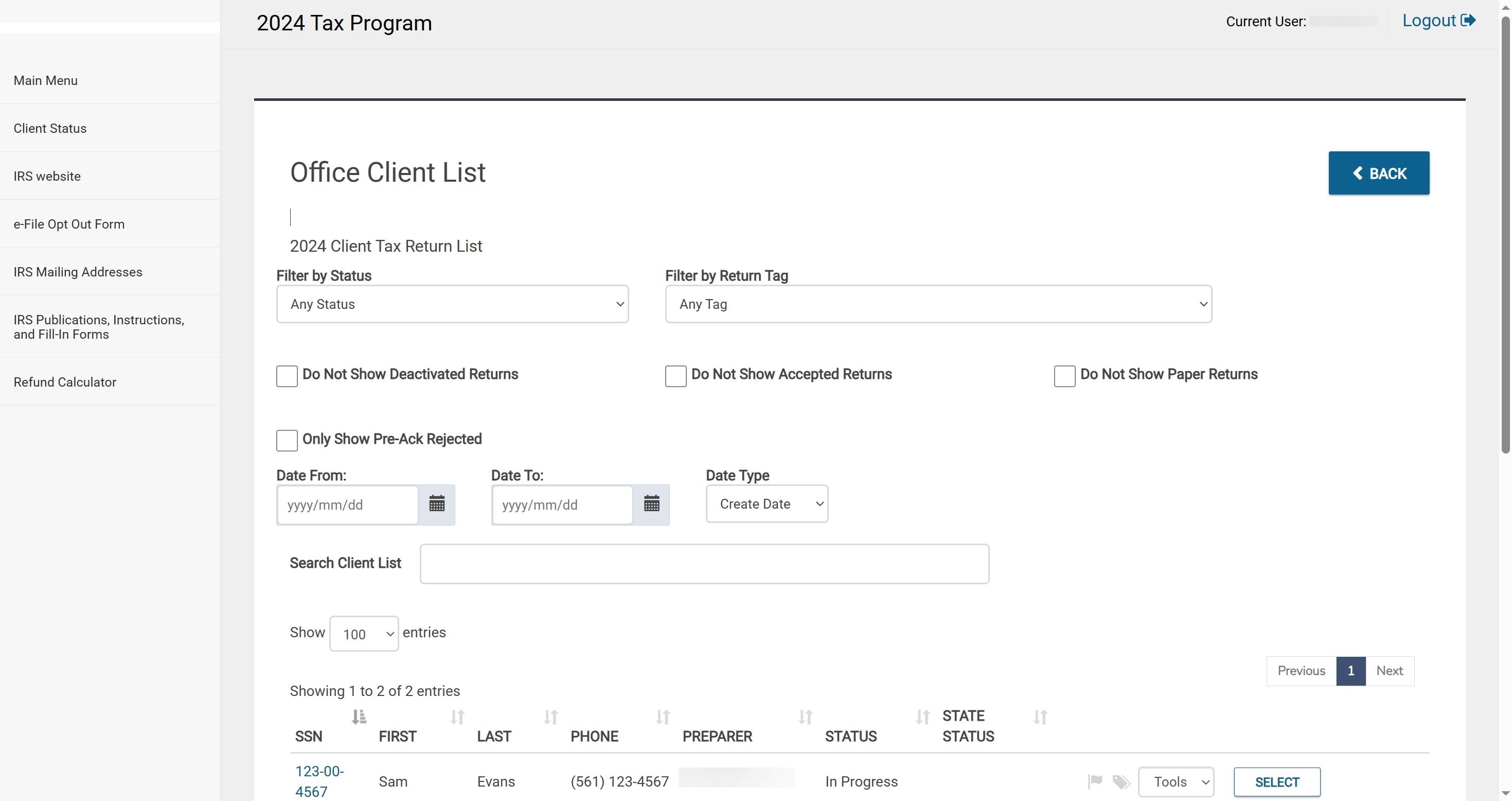Check Only Show Pre-Ack Rejected
This screenshot has width=1512, height=801.
(x=287, y=441)
